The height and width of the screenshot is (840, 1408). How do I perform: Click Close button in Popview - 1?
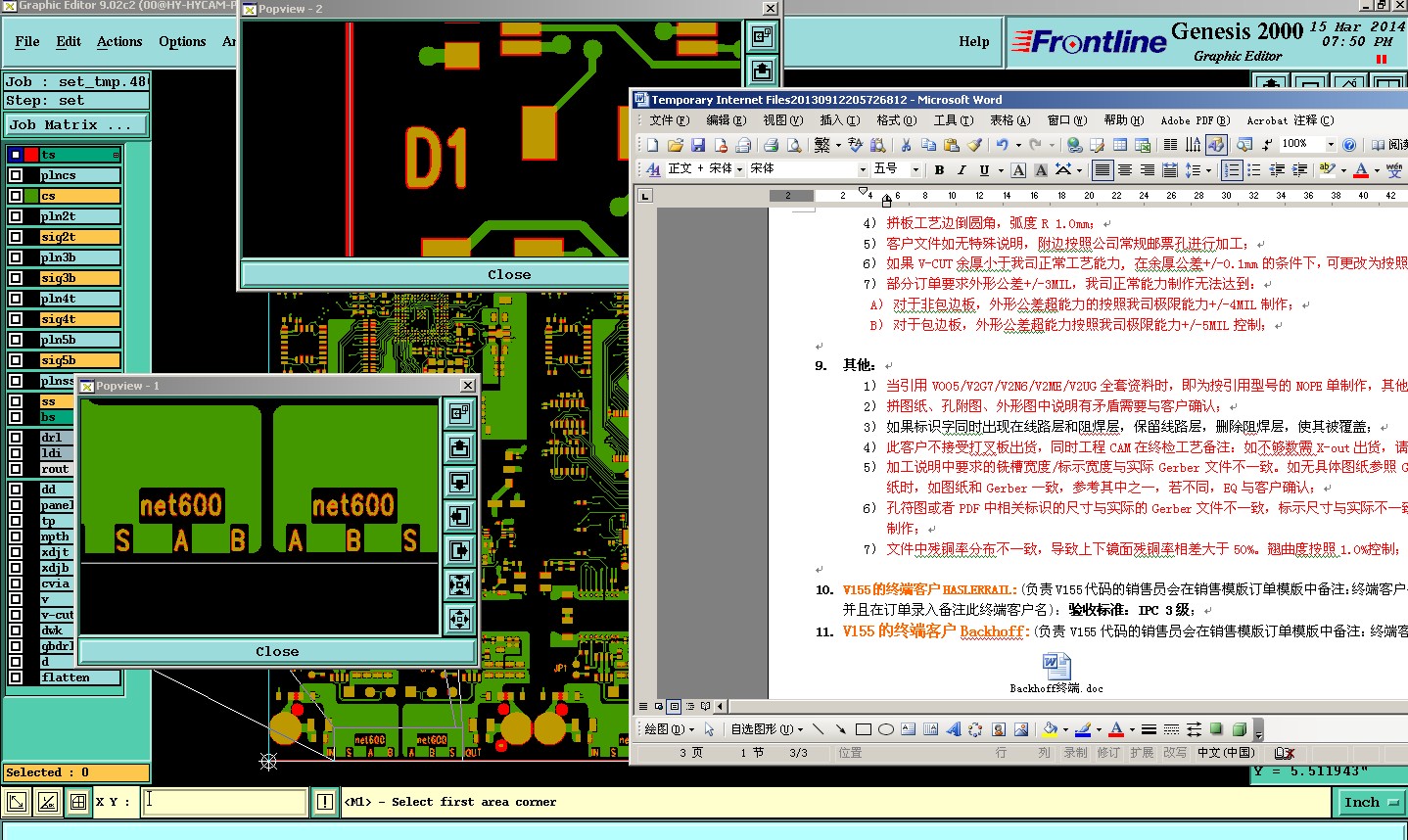tap(277, 651)
